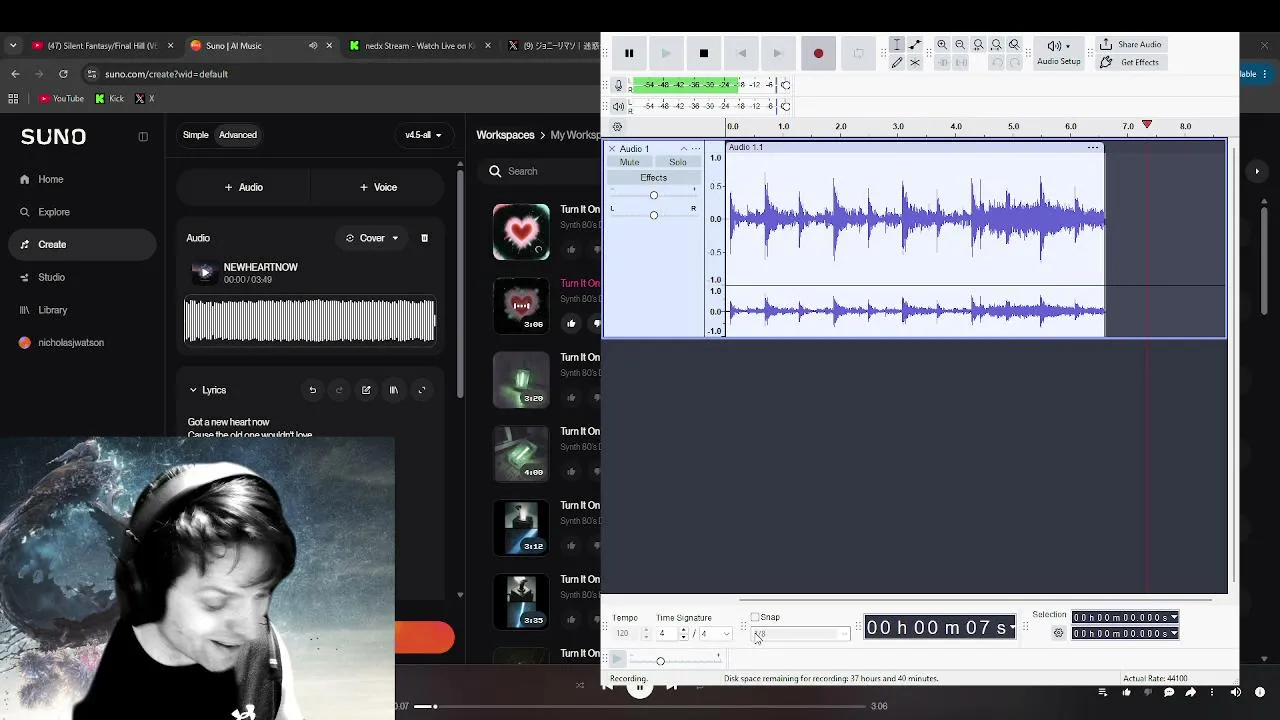Click the song Search field
This screenshot has height=720, width=1280.
pyautogui.click(x=540, y=171)
